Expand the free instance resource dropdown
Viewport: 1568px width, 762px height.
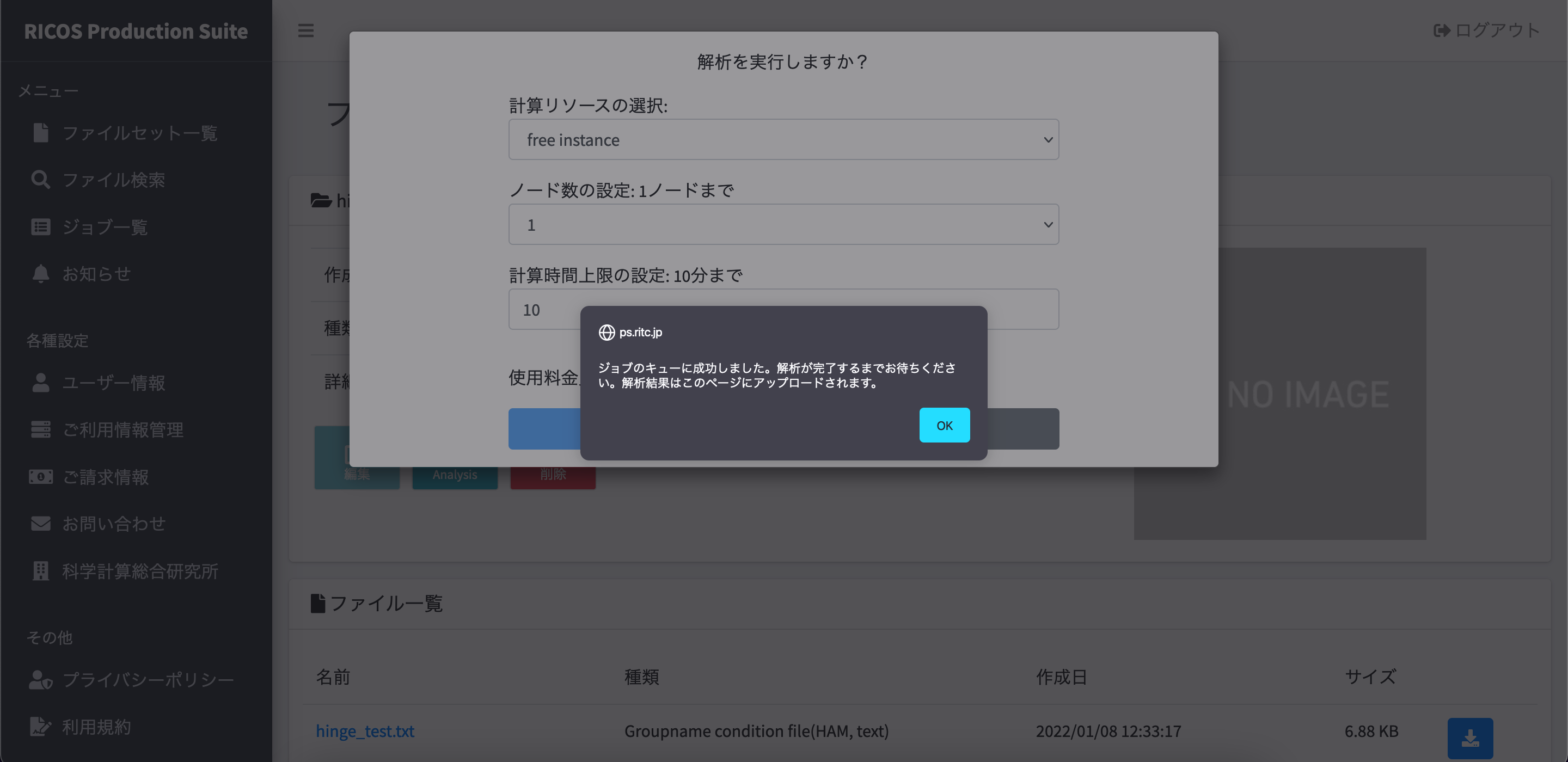click(783, 139)
